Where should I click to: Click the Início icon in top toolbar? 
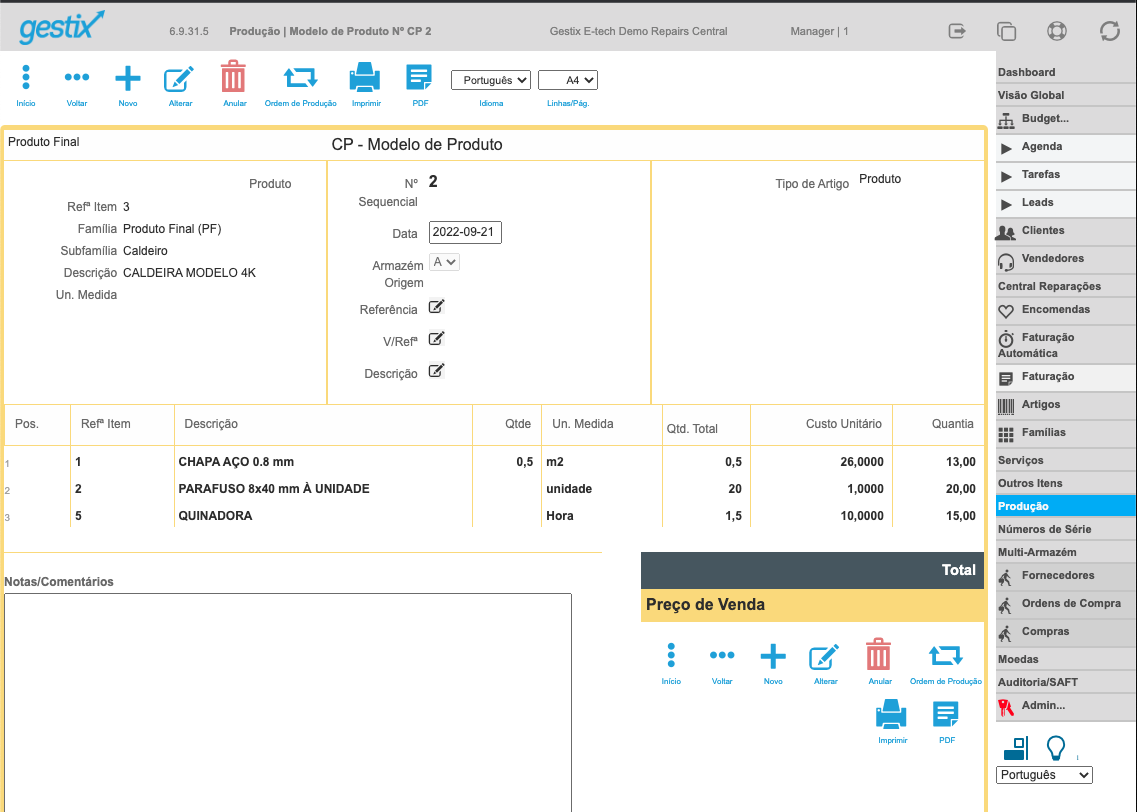26,78
